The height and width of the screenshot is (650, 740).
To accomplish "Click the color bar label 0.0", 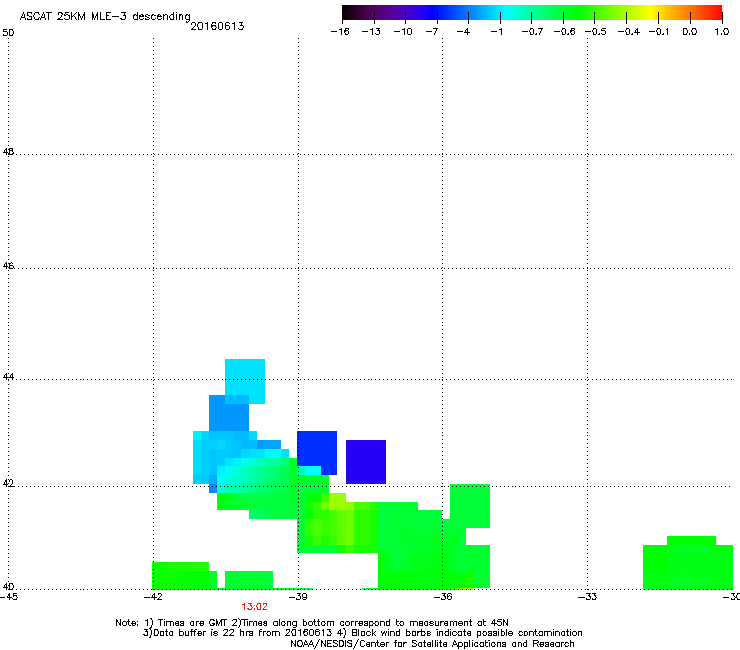I will click(x=690, y=32).
